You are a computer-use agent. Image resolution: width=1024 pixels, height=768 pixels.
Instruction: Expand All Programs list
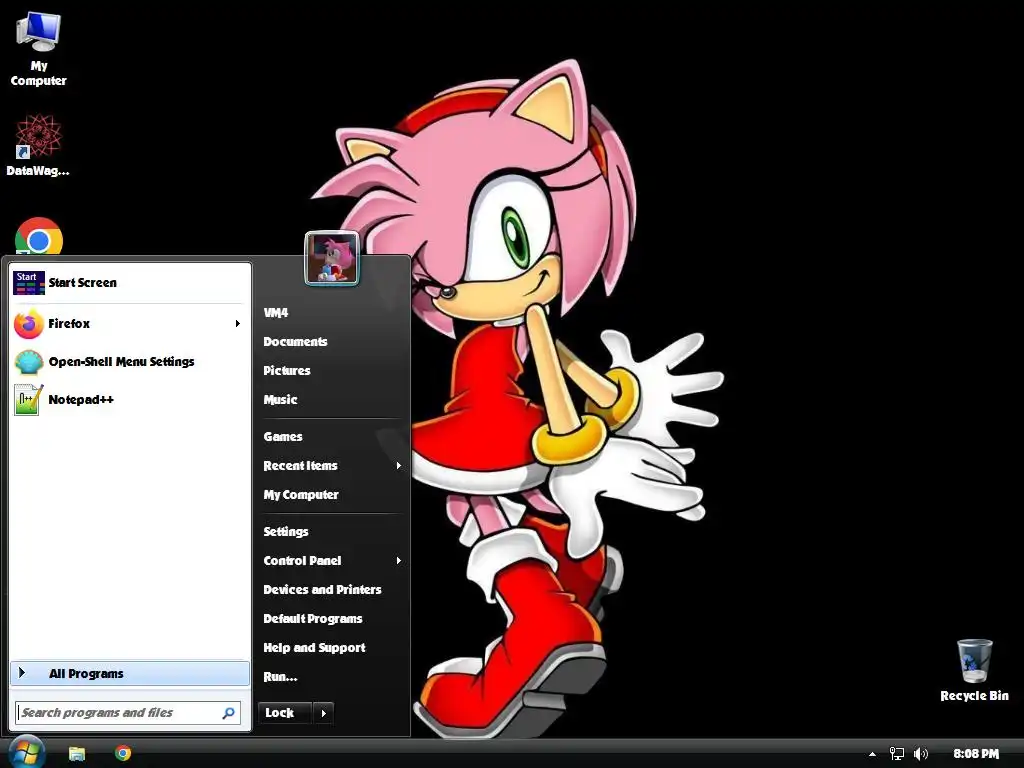click(129, 673)
